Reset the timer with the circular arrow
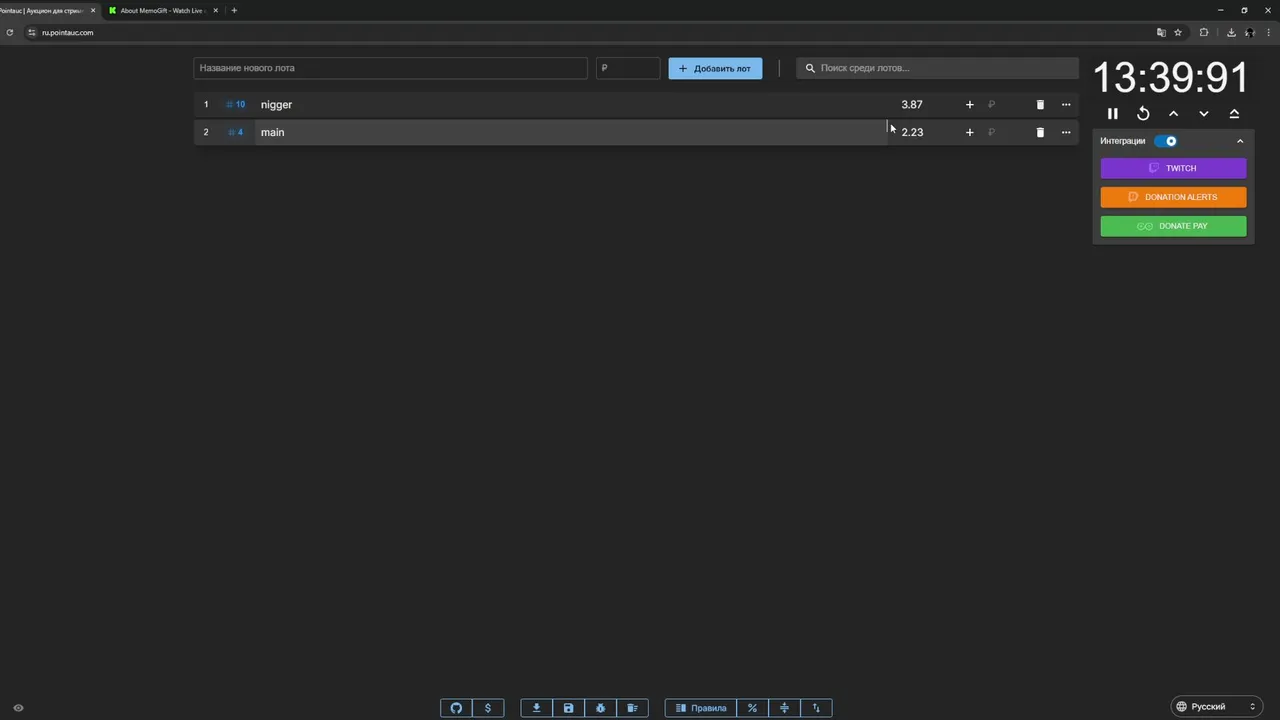The image size is (1280, 720). [x=1143, y=114]
